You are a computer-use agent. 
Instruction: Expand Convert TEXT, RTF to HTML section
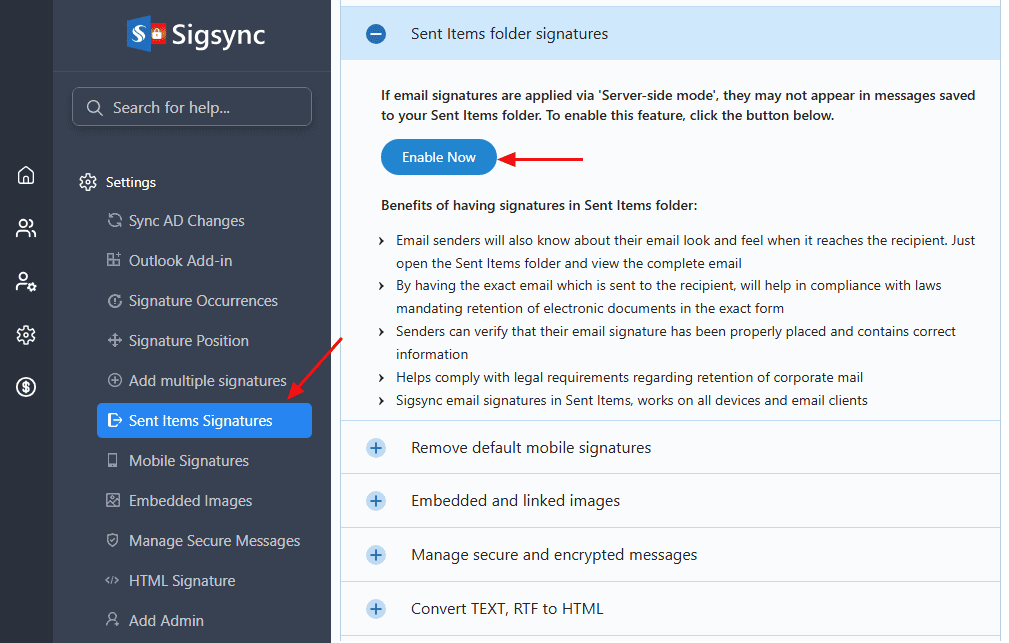[376, 609]
